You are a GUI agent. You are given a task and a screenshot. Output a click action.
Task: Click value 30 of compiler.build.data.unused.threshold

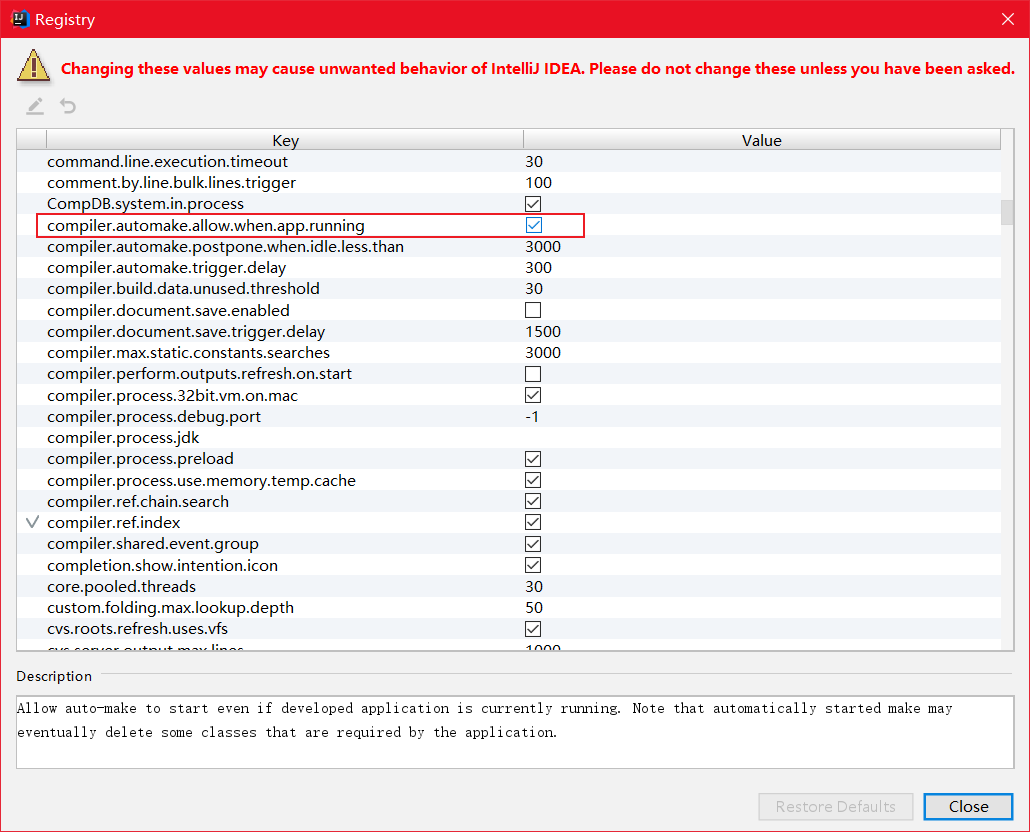(x=534, y=288)
